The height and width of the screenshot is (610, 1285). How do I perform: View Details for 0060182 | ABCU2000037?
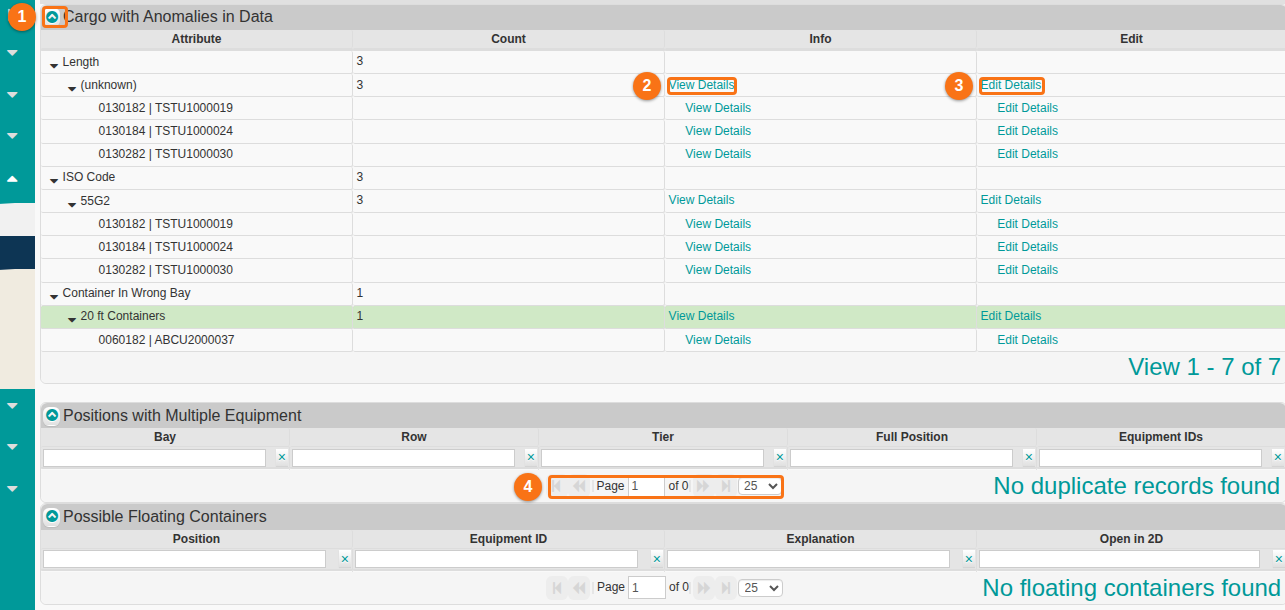click(x=718, y=340)
